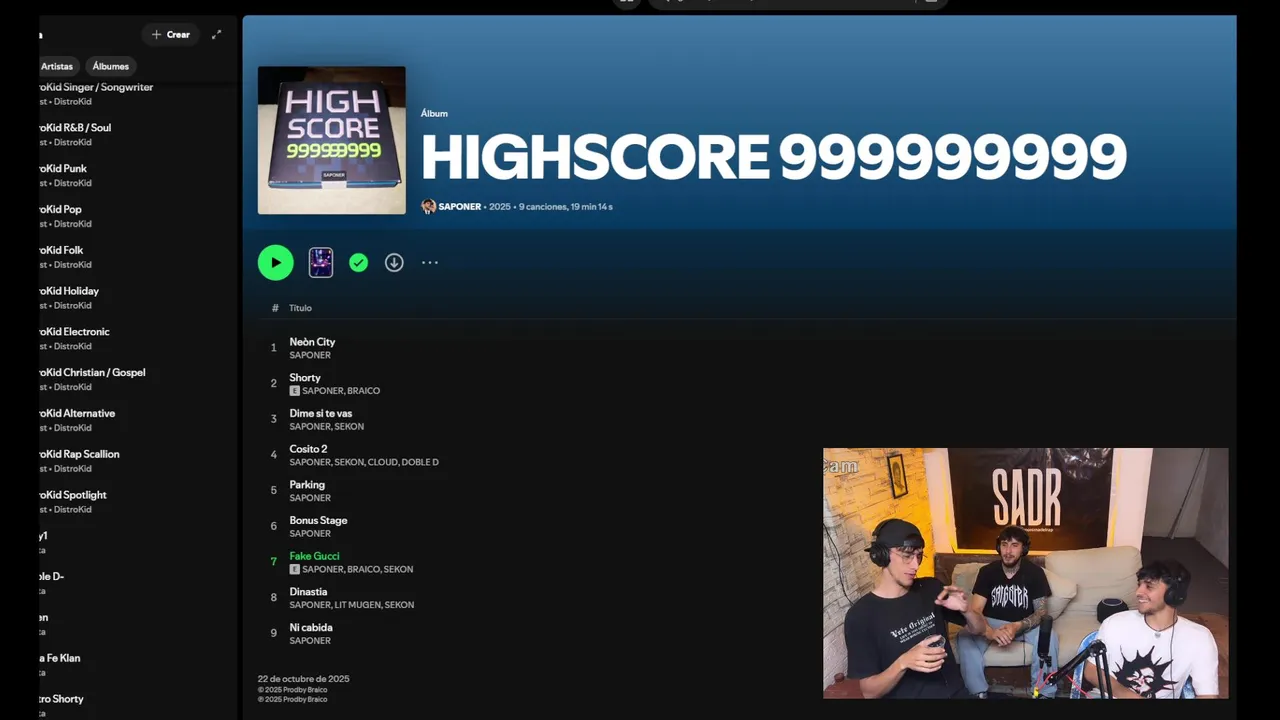Click the release date 22 de octubre de 2025
Viewport: 1280px width, 720px height.
(x=304, y=679)
